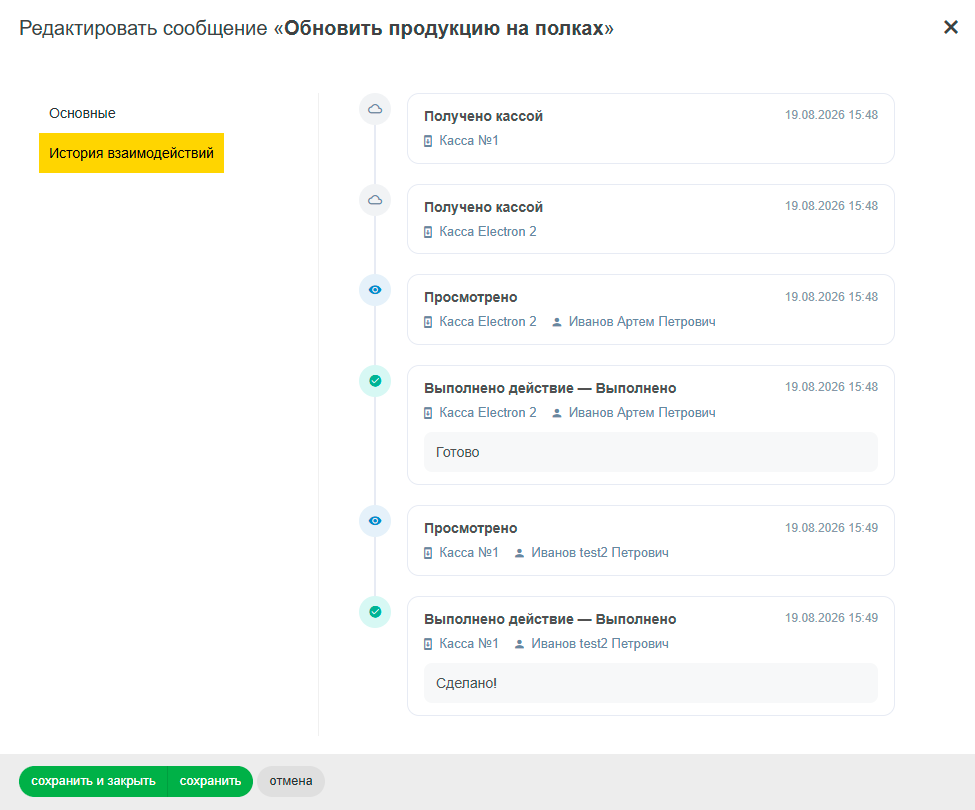
Task: Click the Сделано! comment box
Action: tap(650, 683)
